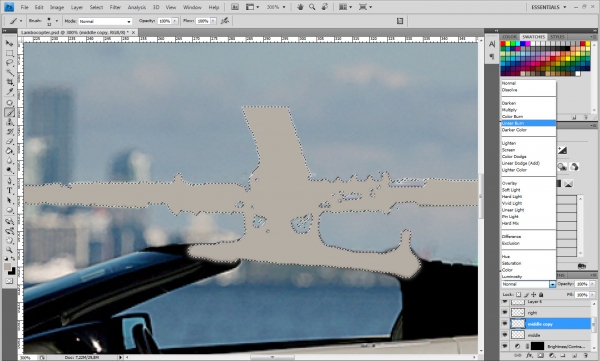Select the Path Selection tool
This screenshot has width=600, height=361.
coord(9,200)
